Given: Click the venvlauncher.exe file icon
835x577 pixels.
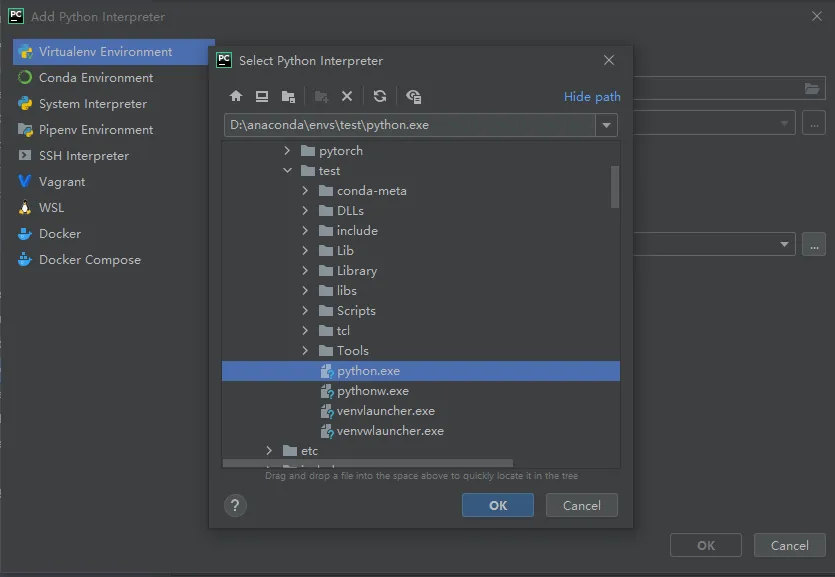Looking at the screenshot, I should pos(327,411).
